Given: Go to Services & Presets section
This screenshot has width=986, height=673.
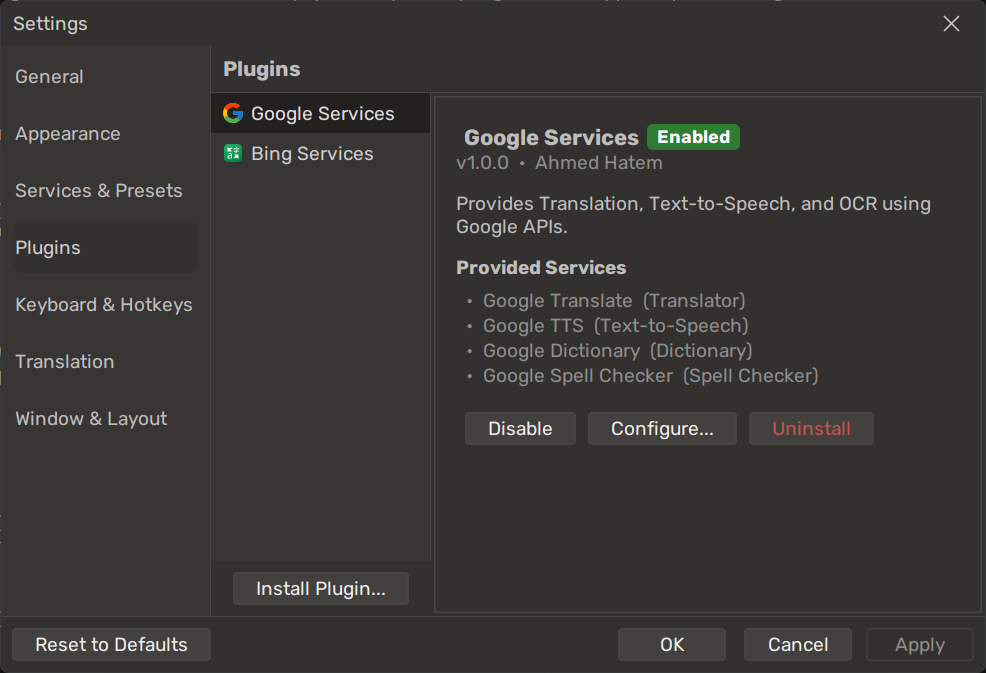Looking at the screenshot, I should [105, 191].
